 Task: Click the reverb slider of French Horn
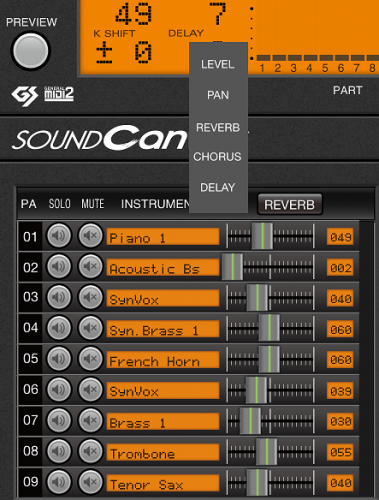click(270, 359)
